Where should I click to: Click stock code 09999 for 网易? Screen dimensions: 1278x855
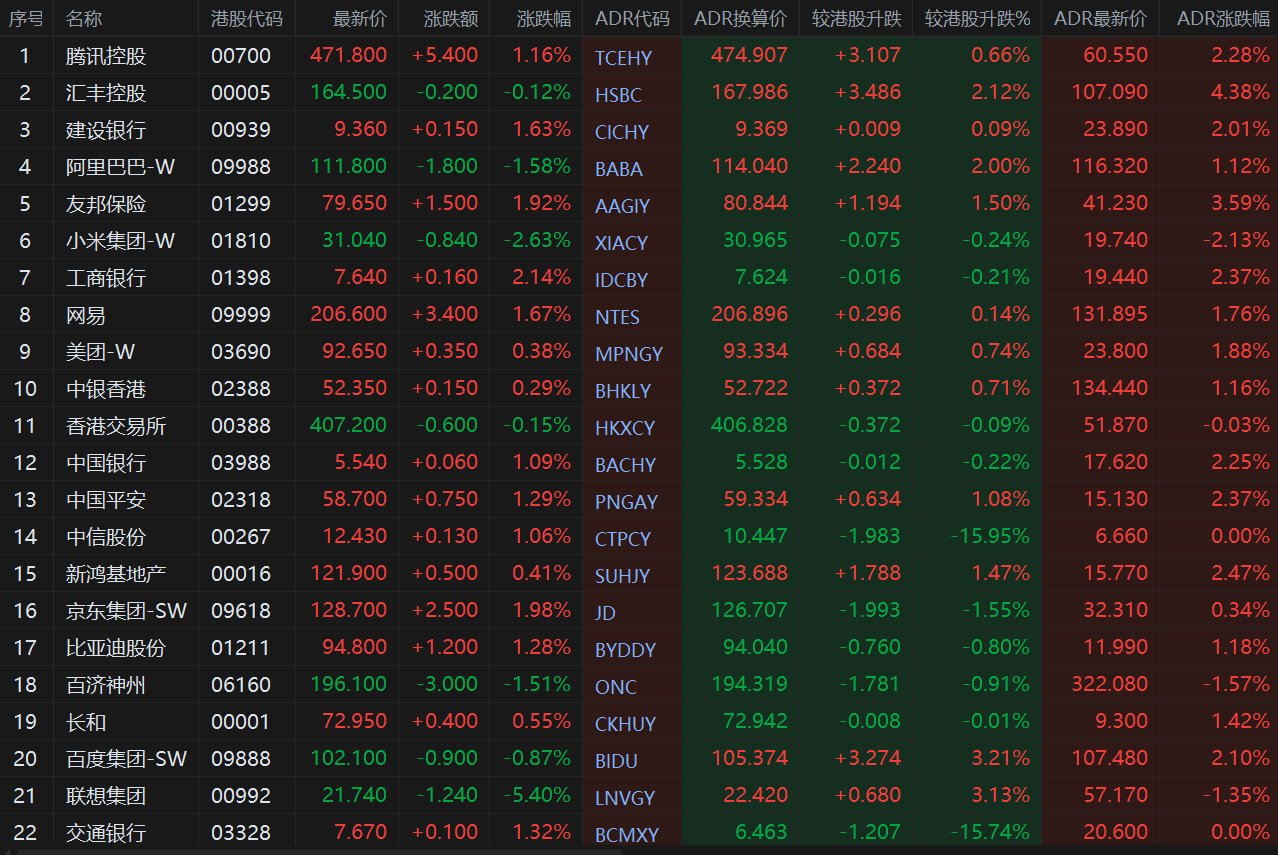[x=241, y=314]
